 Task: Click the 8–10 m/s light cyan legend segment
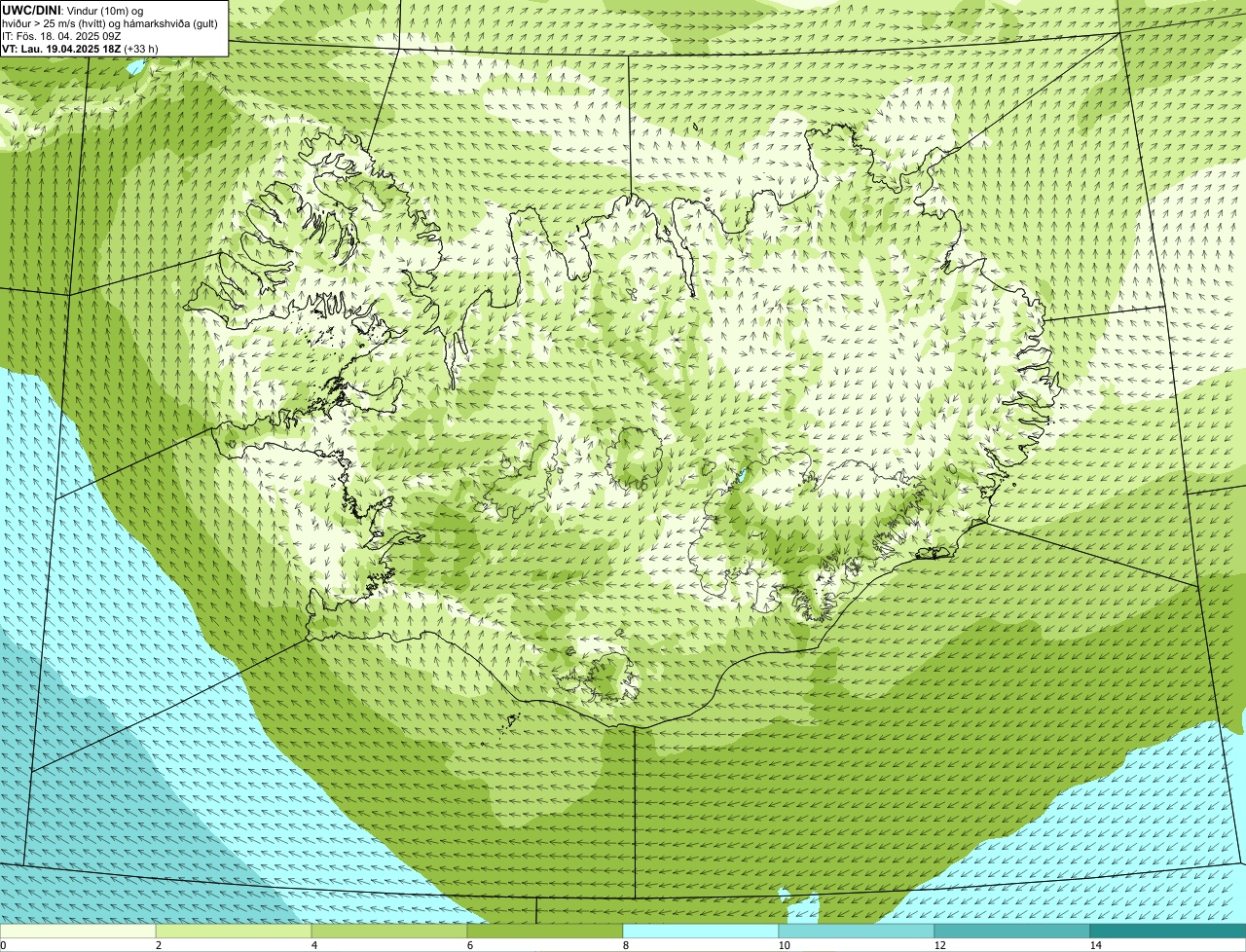(701, 932)
